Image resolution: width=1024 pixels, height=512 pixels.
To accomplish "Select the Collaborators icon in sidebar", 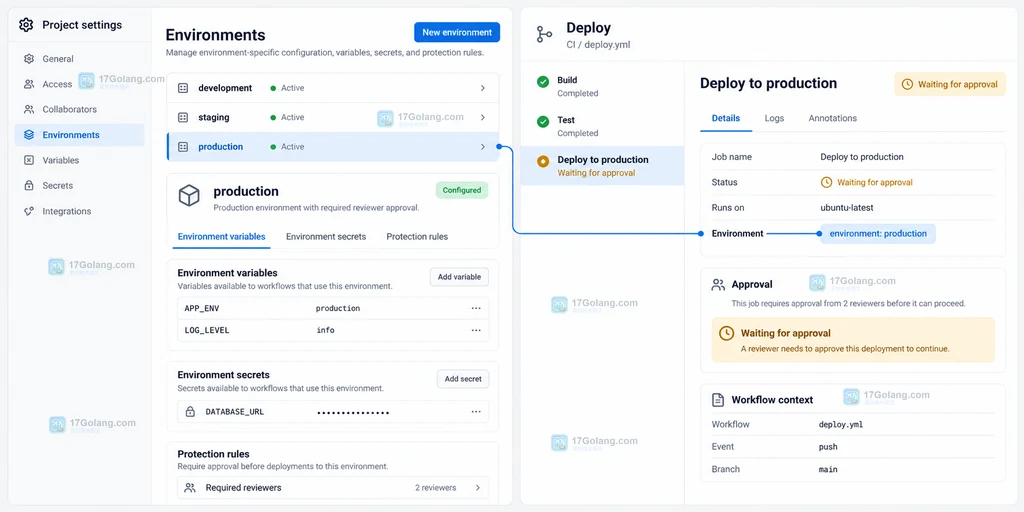I will pyautogui.click(x=29, y=109).
